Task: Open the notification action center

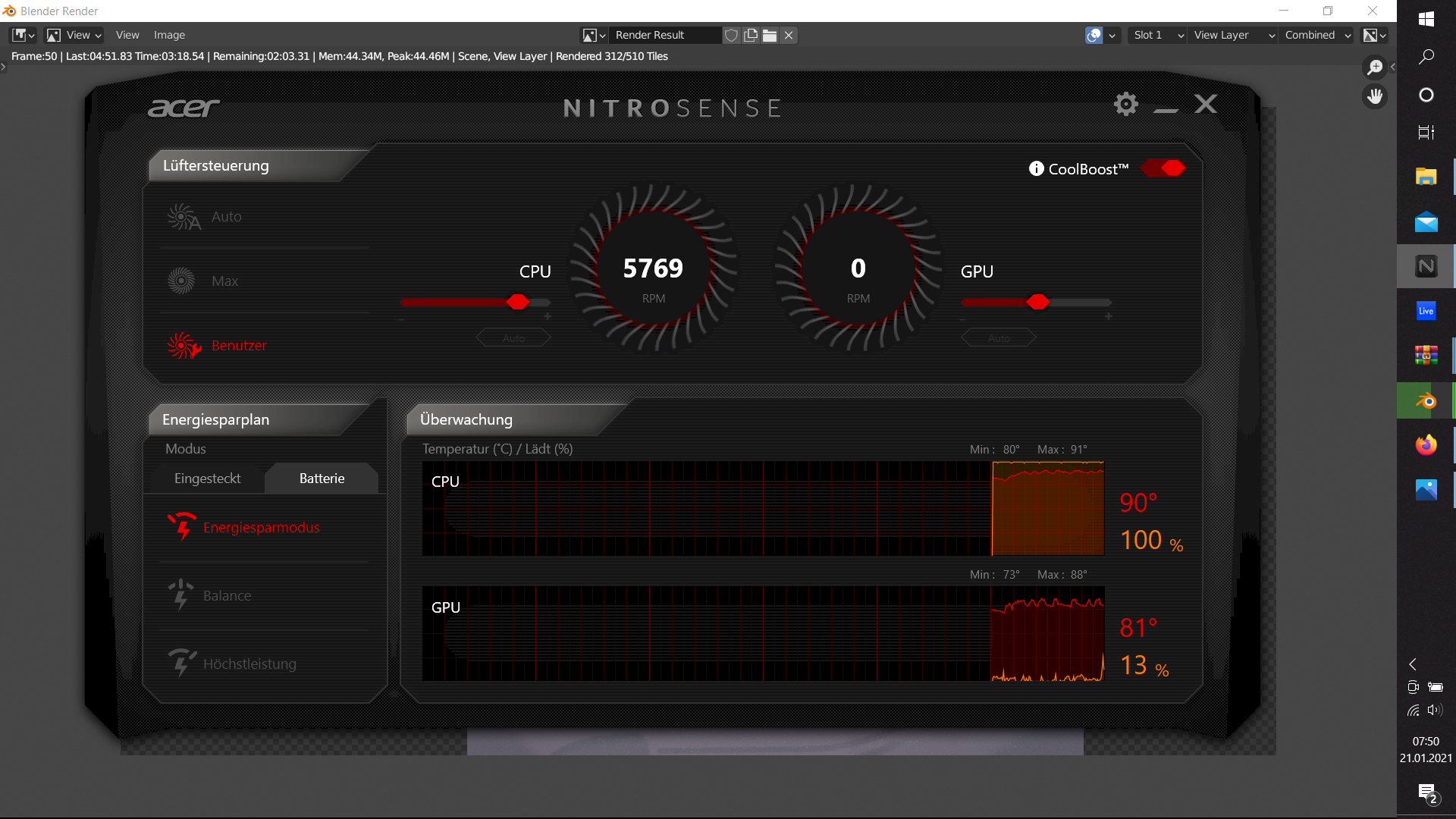Action: [x=1428, y=793]
